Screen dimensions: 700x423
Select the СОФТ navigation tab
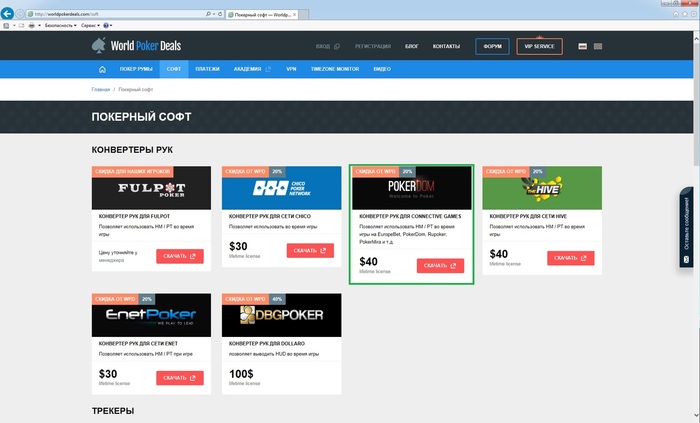(174, 69)
